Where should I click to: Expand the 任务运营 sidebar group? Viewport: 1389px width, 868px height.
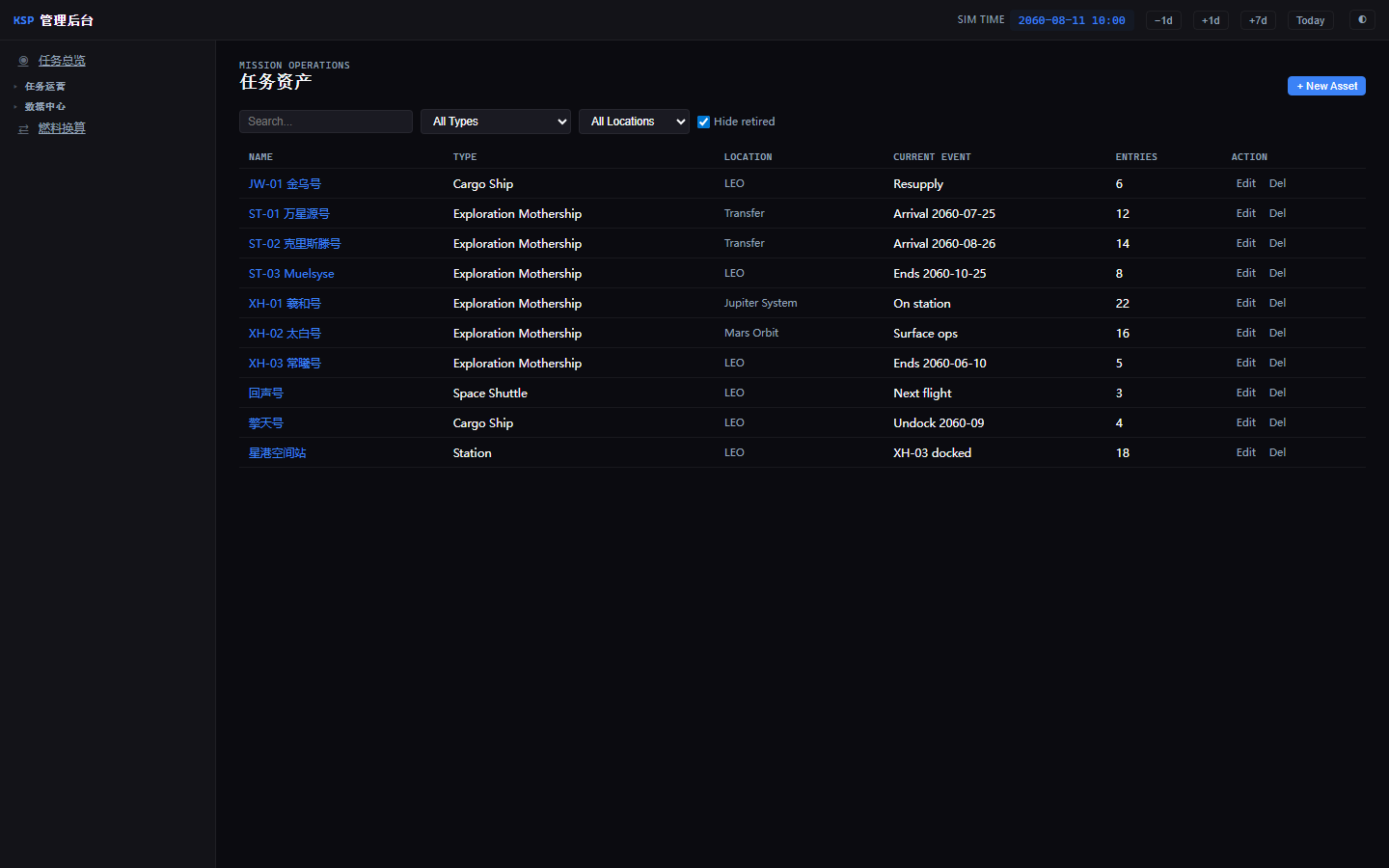[x=44, y=87]
